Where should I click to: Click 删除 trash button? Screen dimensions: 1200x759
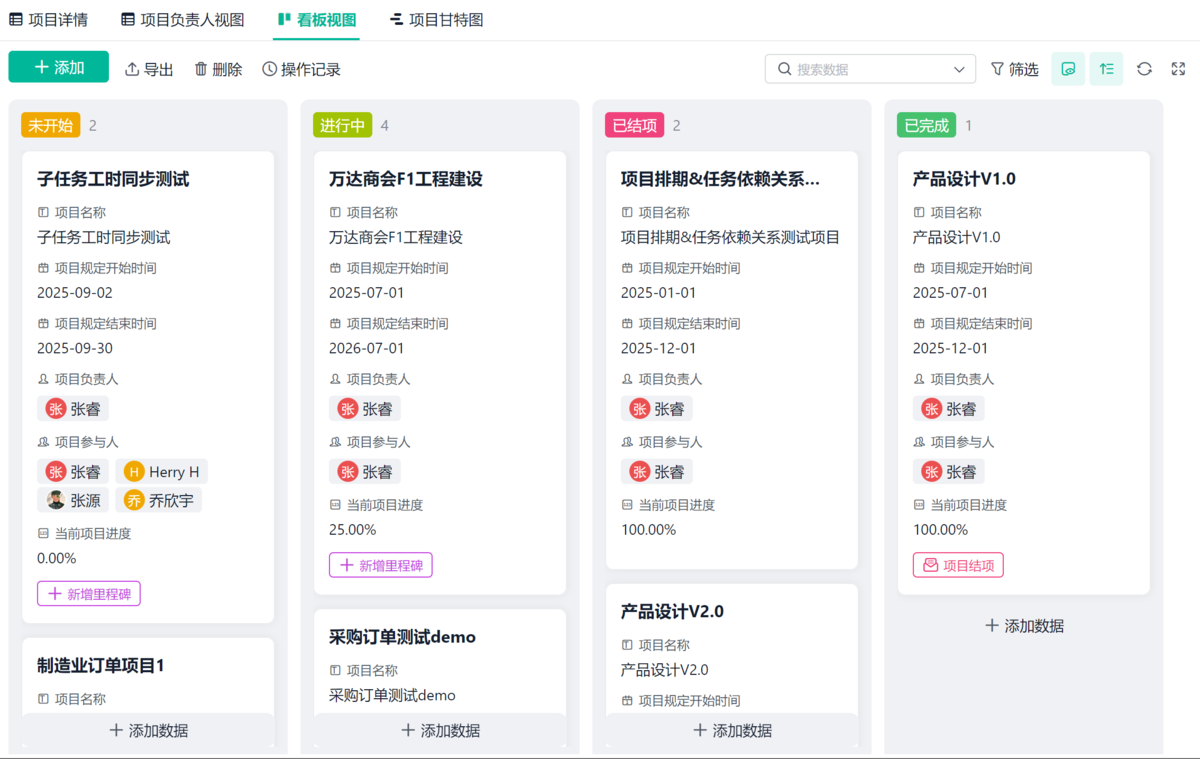[x=218, y=69]
